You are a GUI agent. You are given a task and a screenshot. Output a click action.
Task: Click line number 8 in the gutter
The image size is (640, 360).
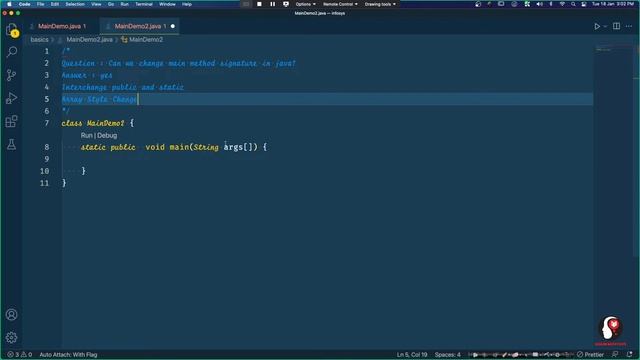pos(47,147)
